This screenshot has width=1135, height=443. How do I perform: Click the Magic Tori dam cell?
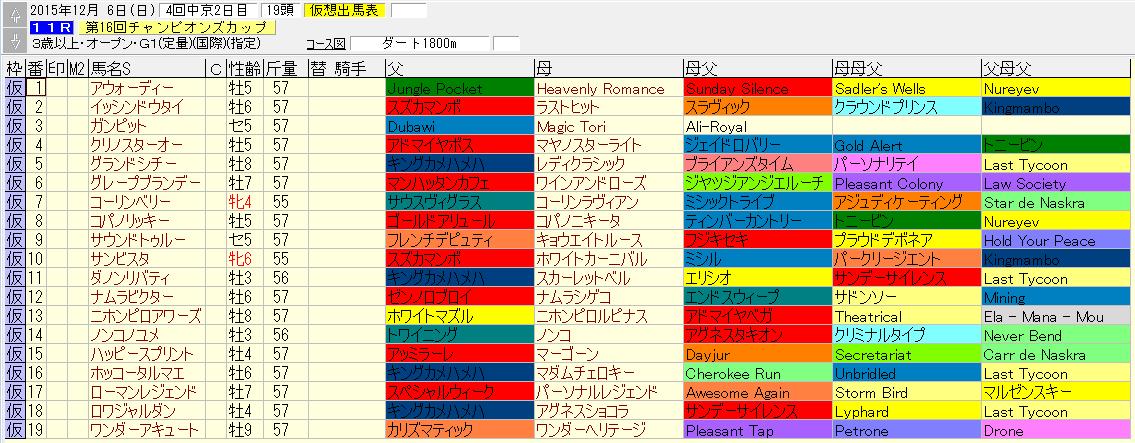(x=609, y=126)
